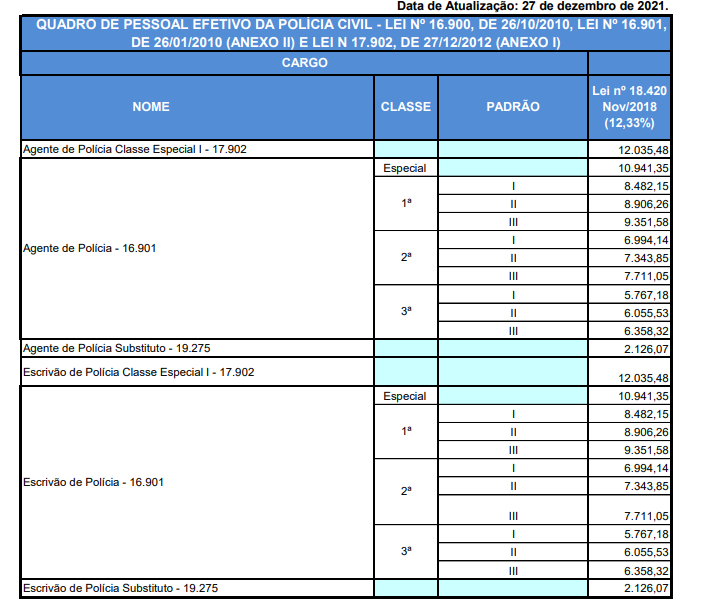
Task: Select padrão III of Agente de Polícia 3ª class
Action: point(513,331)
